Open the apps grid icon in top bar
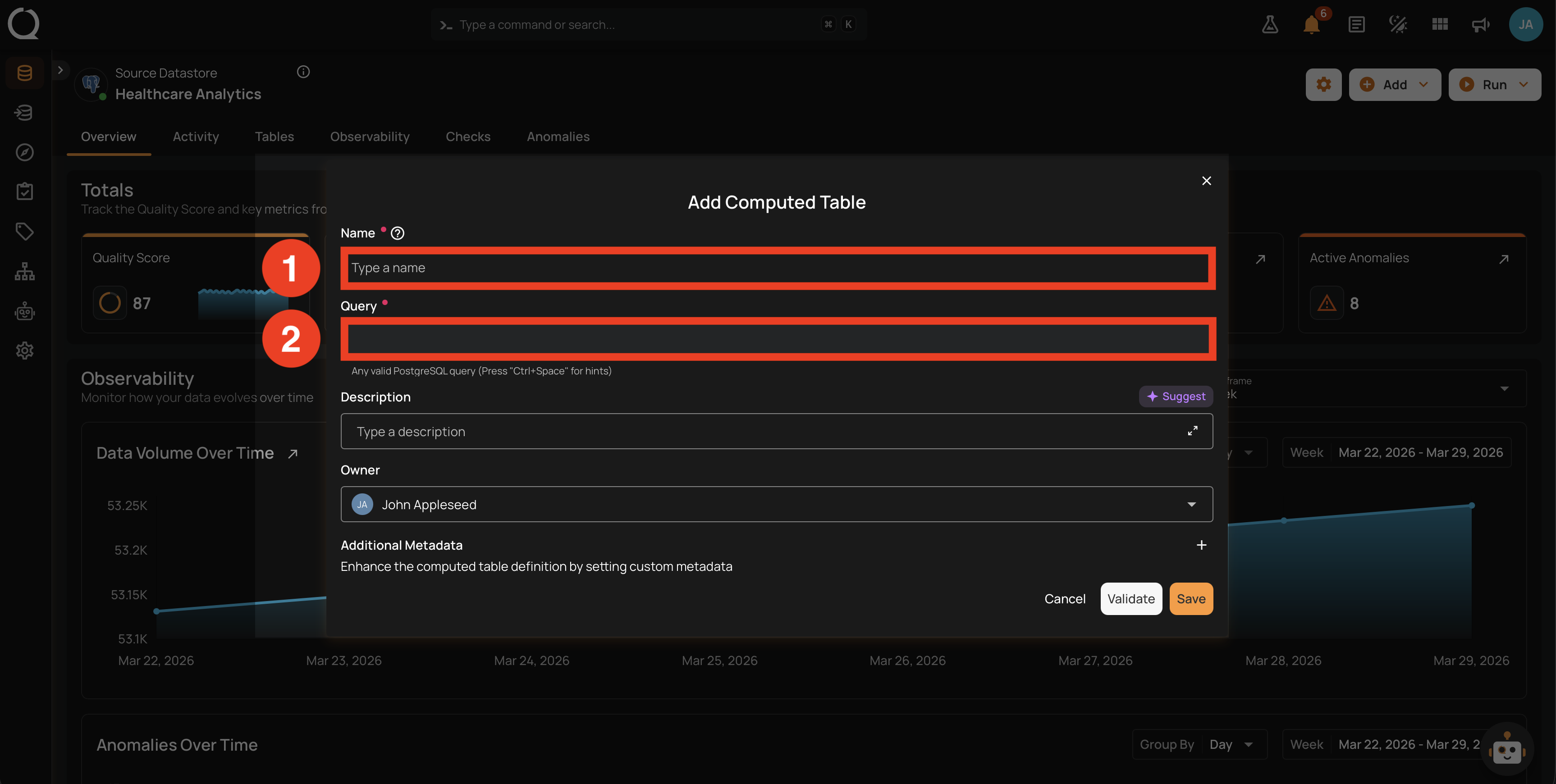This screenshot has width=1556, height=784. 1440,24
